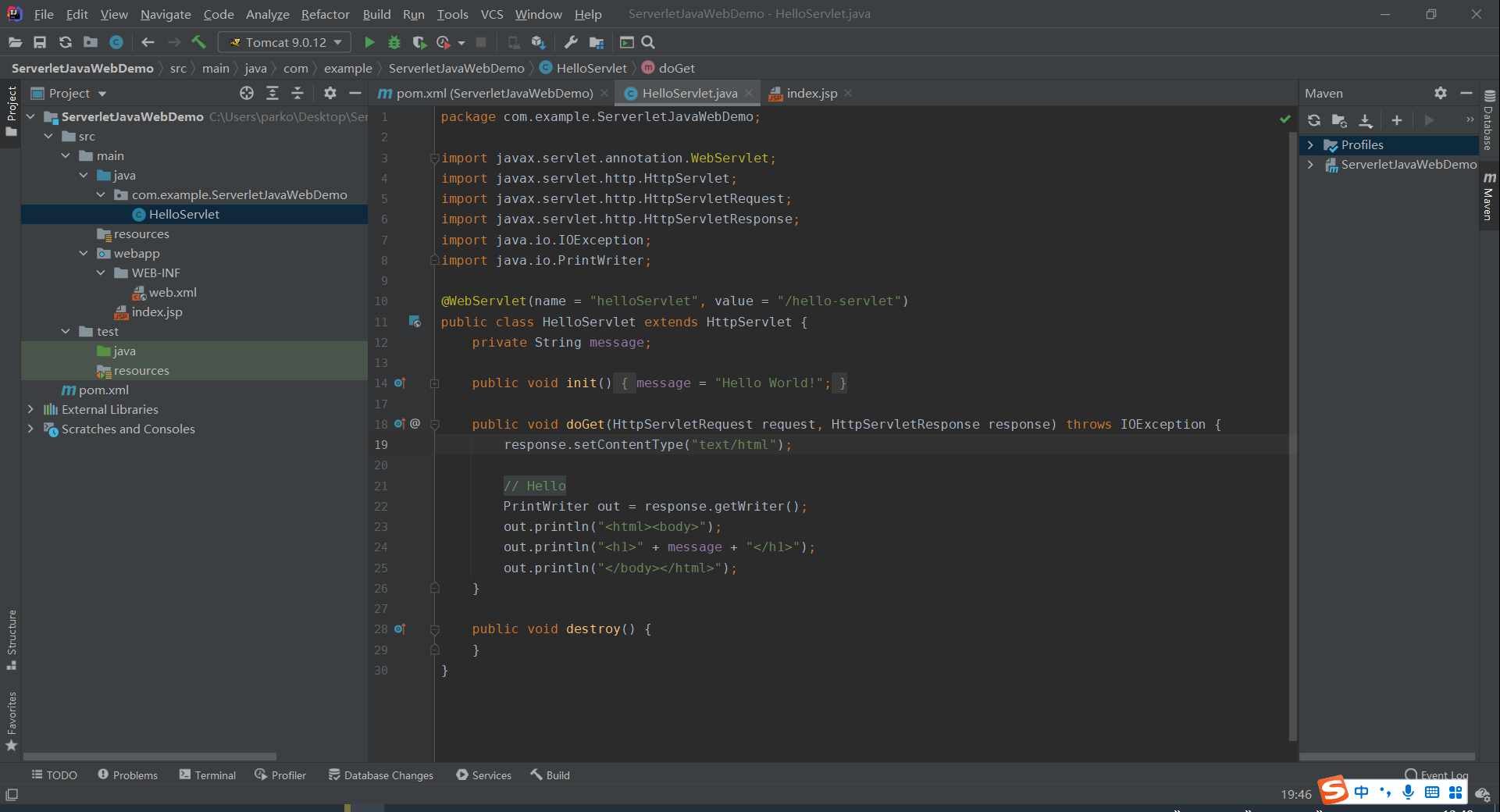This screenshot has height=812, width=1500.
Task: Open Maven panel gear settings
Action: pyautogui.click(x=1441, y=93)
